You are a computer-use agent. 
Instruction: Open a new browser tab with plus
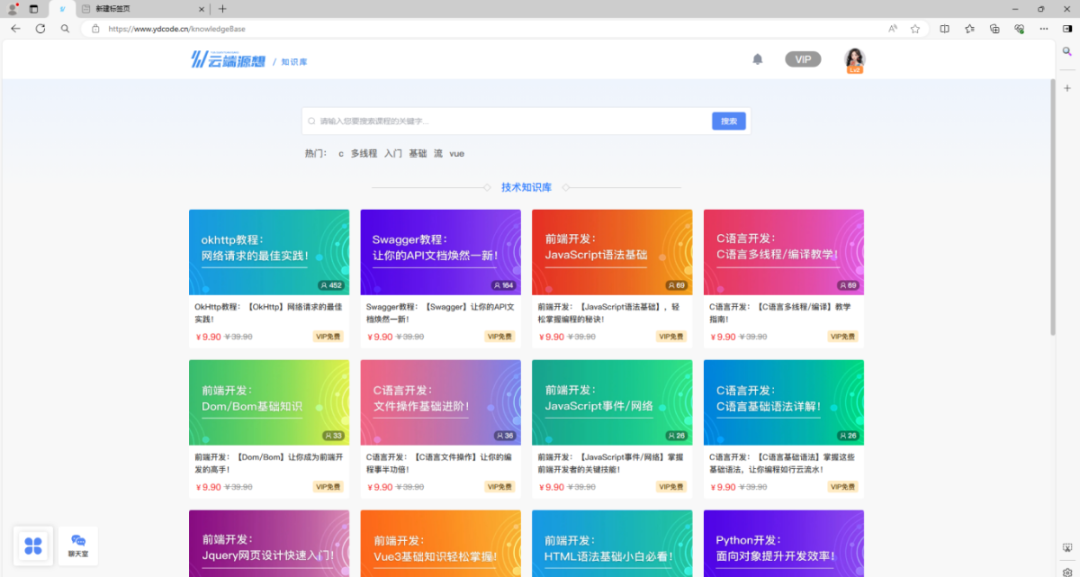222,8
